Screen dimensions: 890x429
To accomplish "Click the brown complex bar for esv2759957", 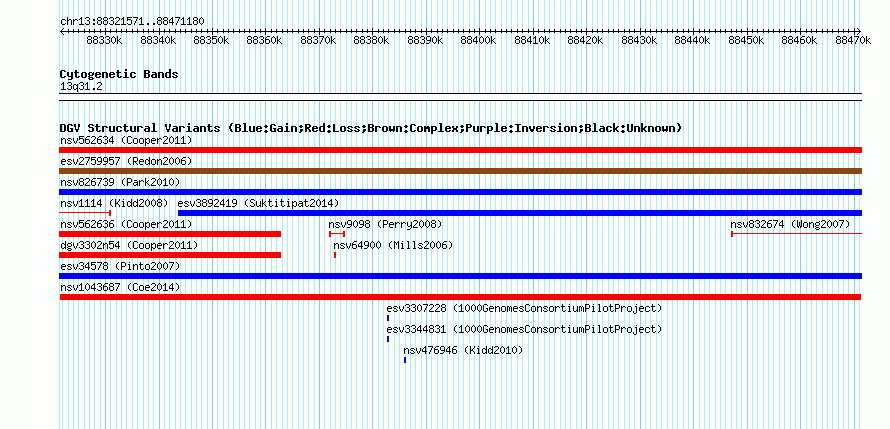I will tap(460, 171).
